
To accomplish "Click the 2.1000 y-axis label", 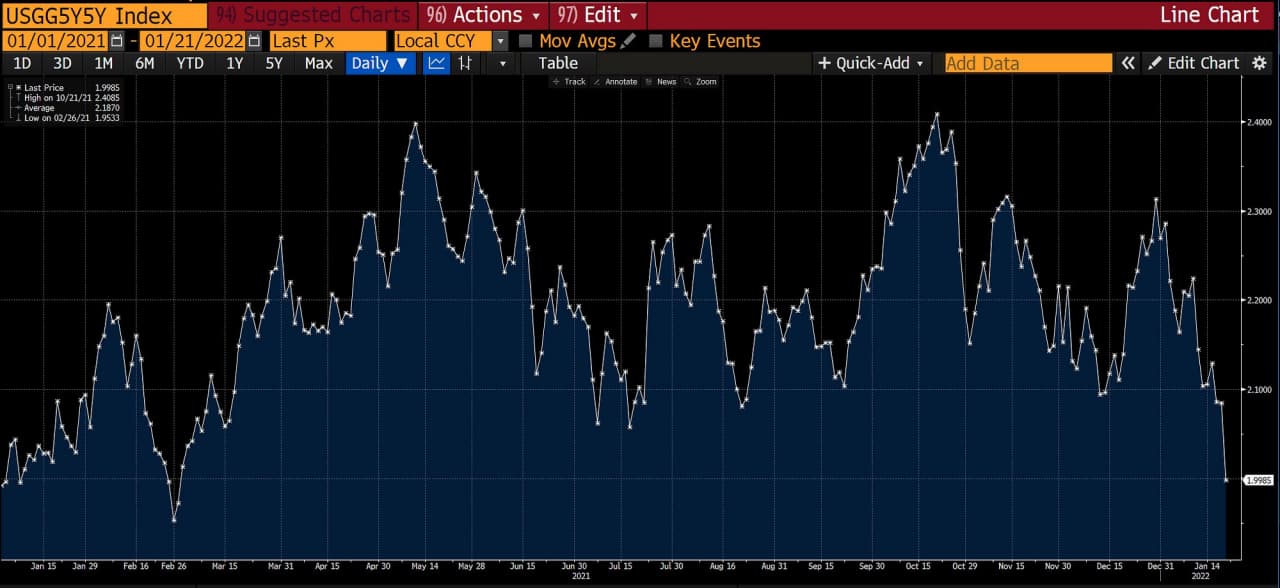I will 1258,389.
